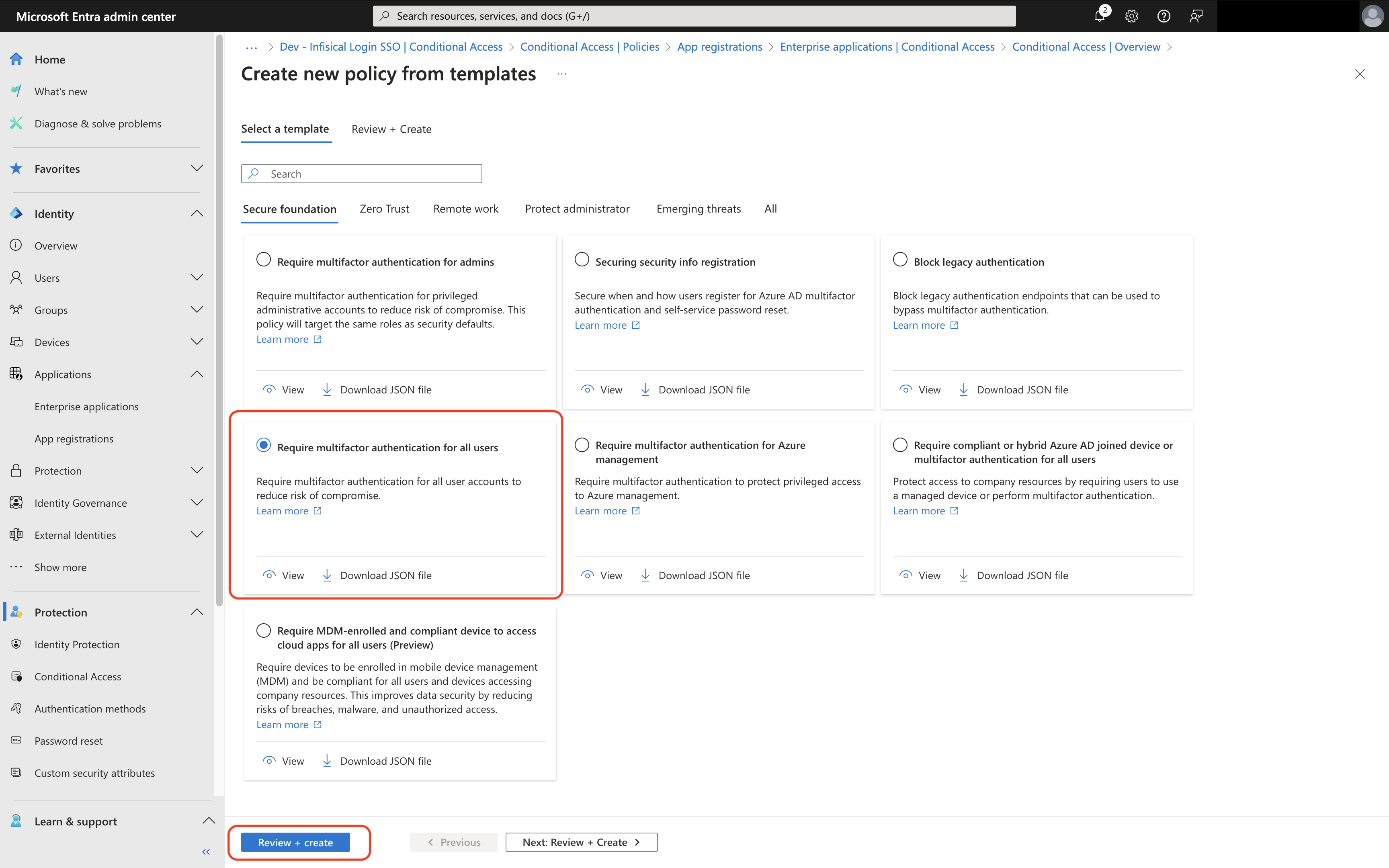Open the notifications bell icon
This screenshot has height=868, width=1389.
point(1100,16)
